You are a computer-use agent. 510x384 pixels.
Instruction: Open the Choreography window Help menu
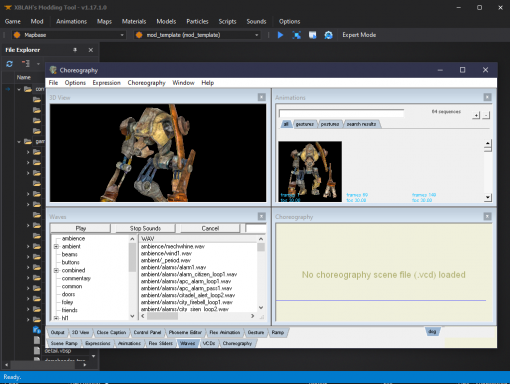click(x=208, y=83)
